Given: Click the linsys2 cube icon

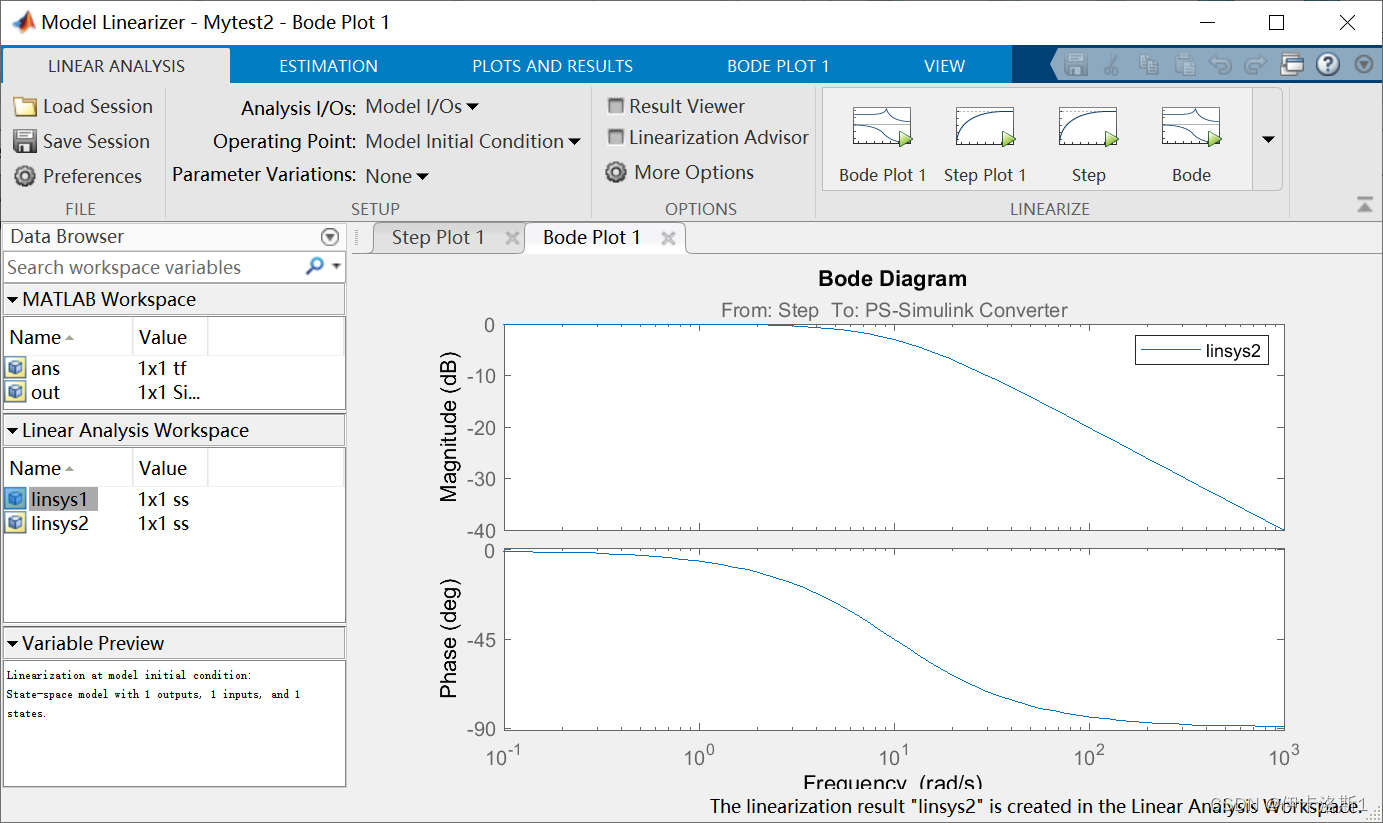Looking at the screenshot, I should (16, 523).
